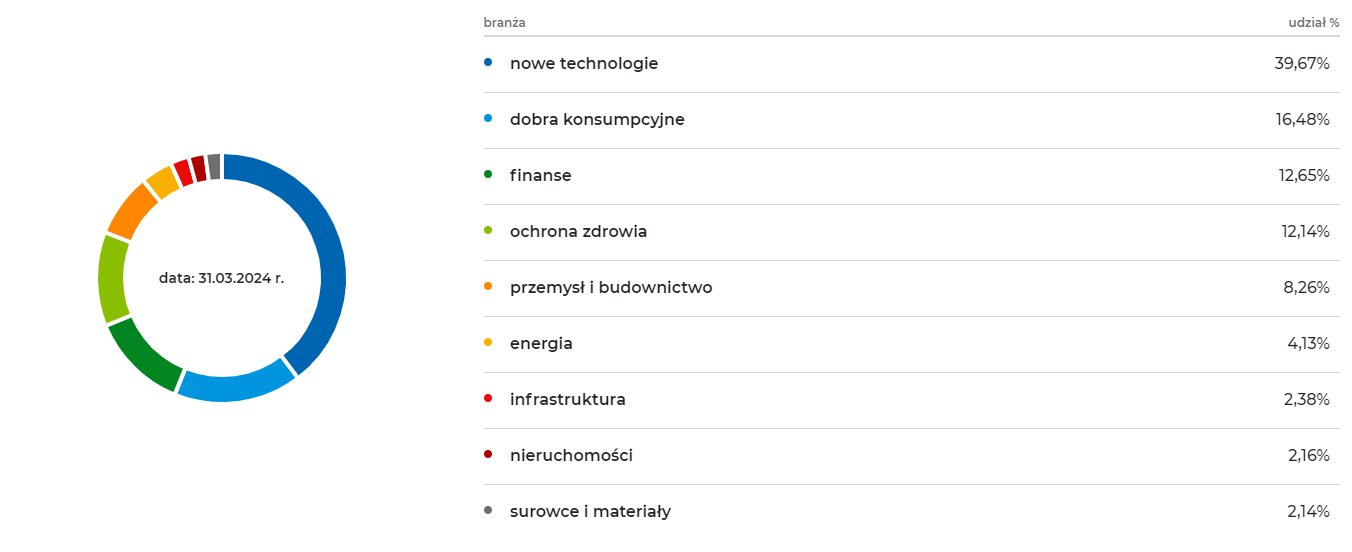
Task: Click the przemysł i budownictwo label
Action: tap(611, 287)
